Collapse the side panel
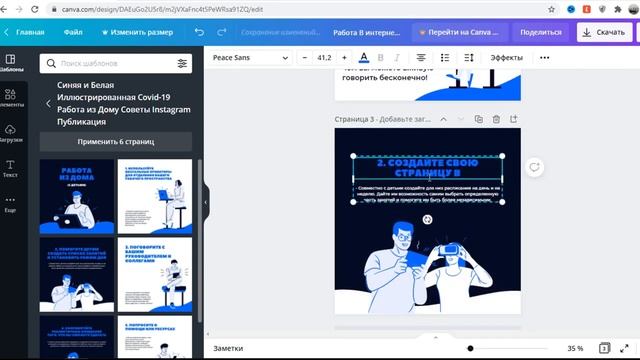The height and width of the screenshot is (360, 640). tap(206, 202)
